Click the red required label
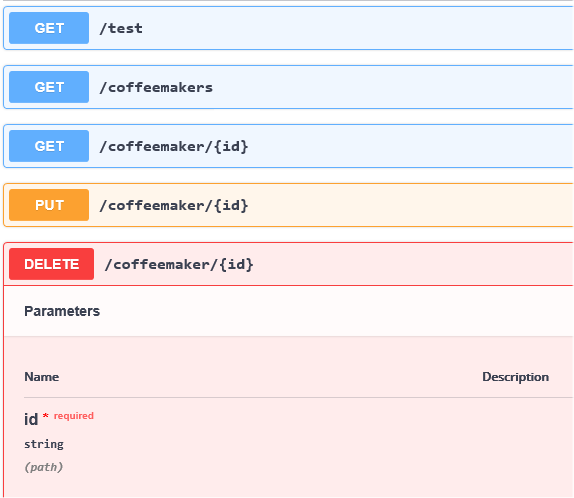Viewport: 574px width, 498px height. pyautogui.click(x=74, y=416)
